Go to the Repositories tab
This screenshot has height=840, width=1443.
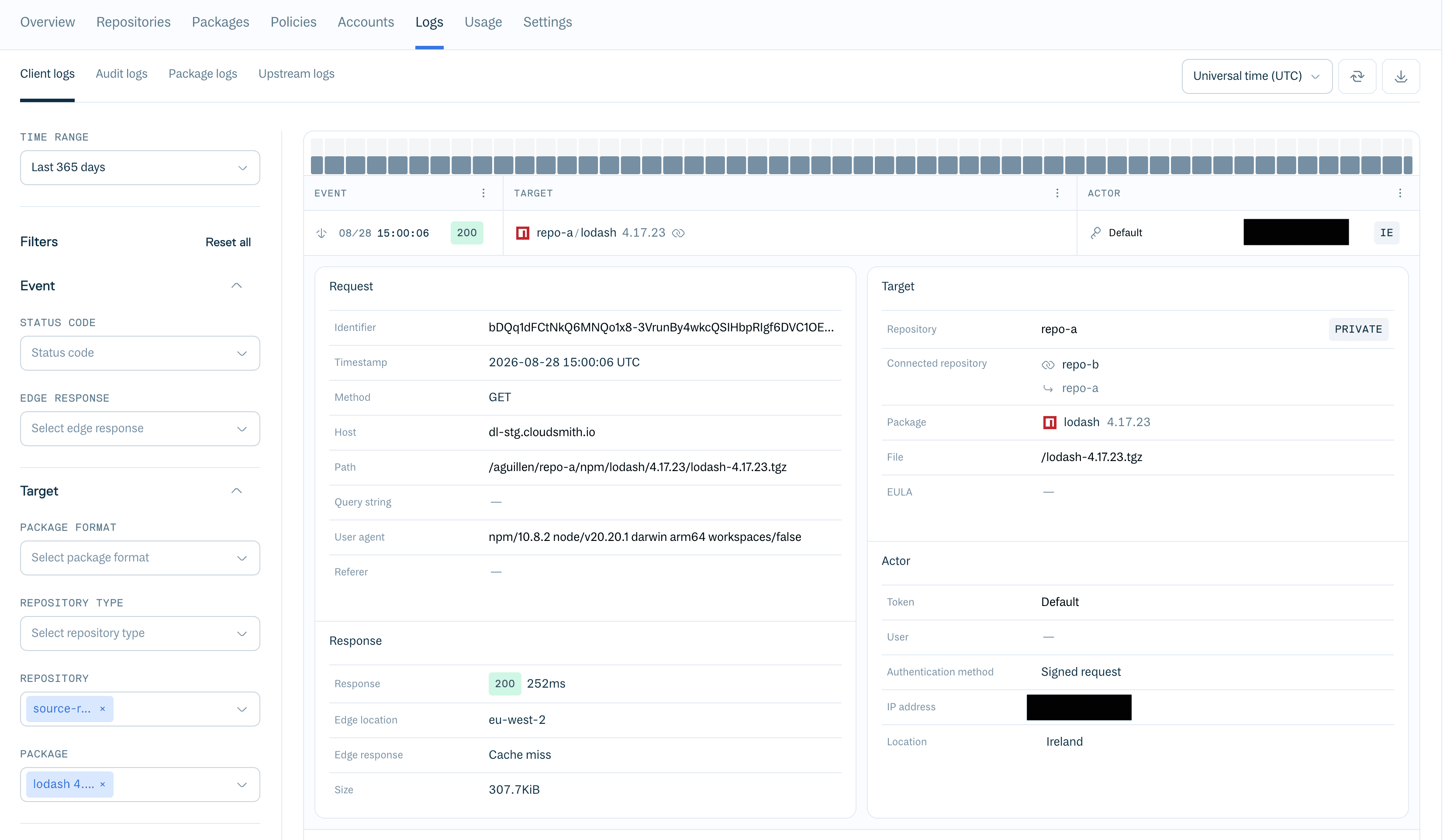[x=133, y=22]
